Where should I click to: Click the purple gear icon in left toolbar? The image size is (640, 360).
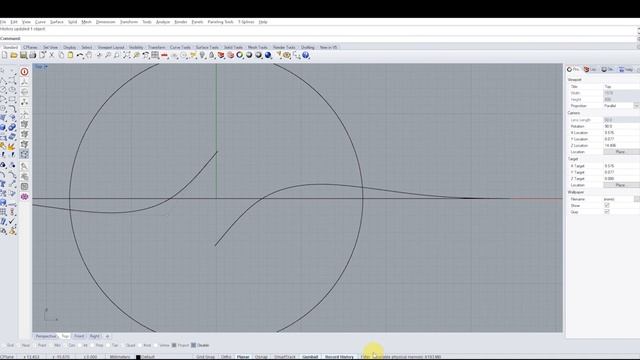24,196
